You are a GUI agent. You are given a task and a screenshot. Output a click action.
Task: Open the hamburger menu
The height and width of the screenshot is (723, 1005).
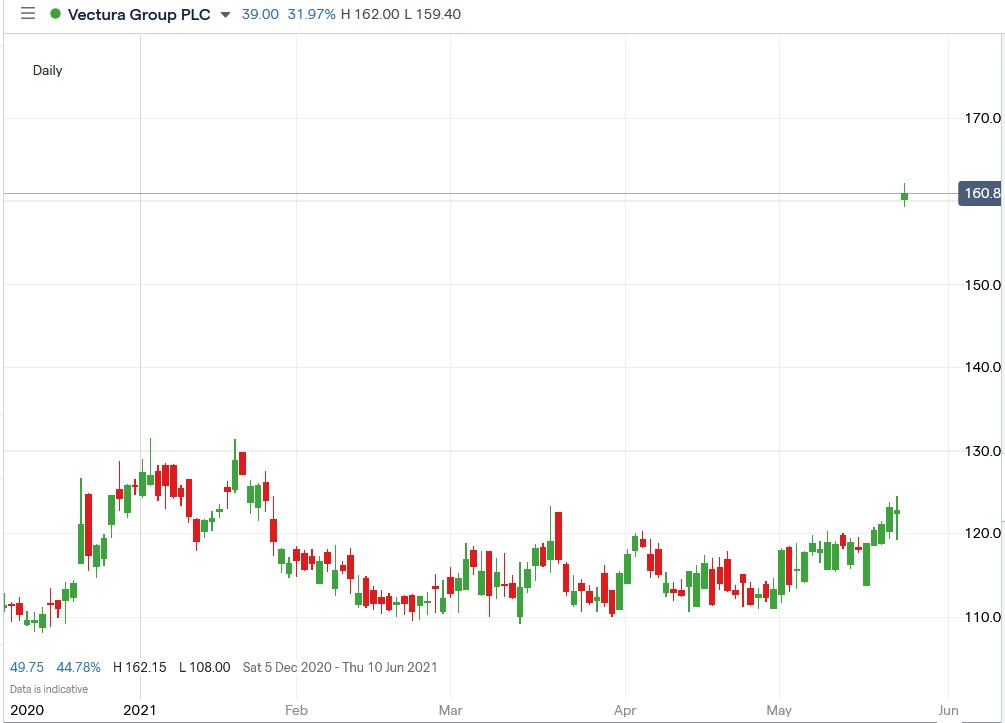27,14
